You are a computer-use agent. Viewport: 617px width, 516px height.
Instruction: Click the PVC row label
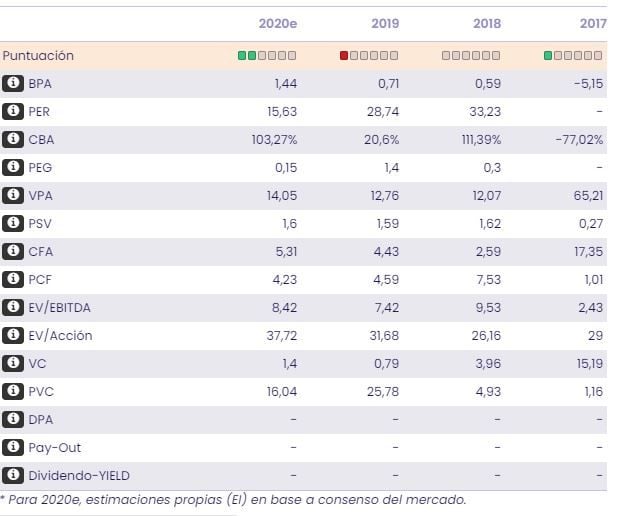point(40,391)
